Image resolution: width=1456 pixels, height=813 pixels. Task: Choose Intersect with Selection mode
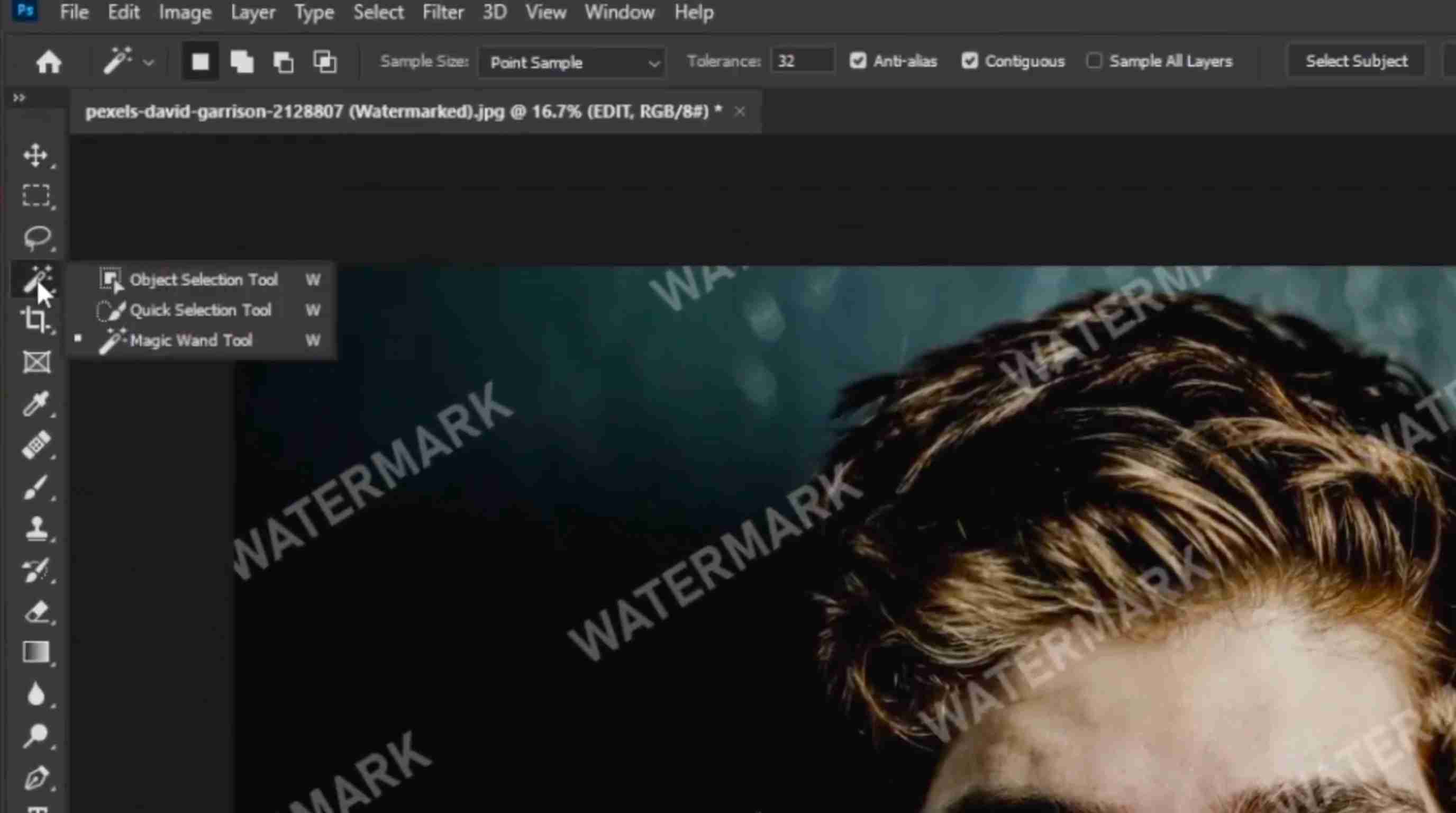[x=325, y=61]
